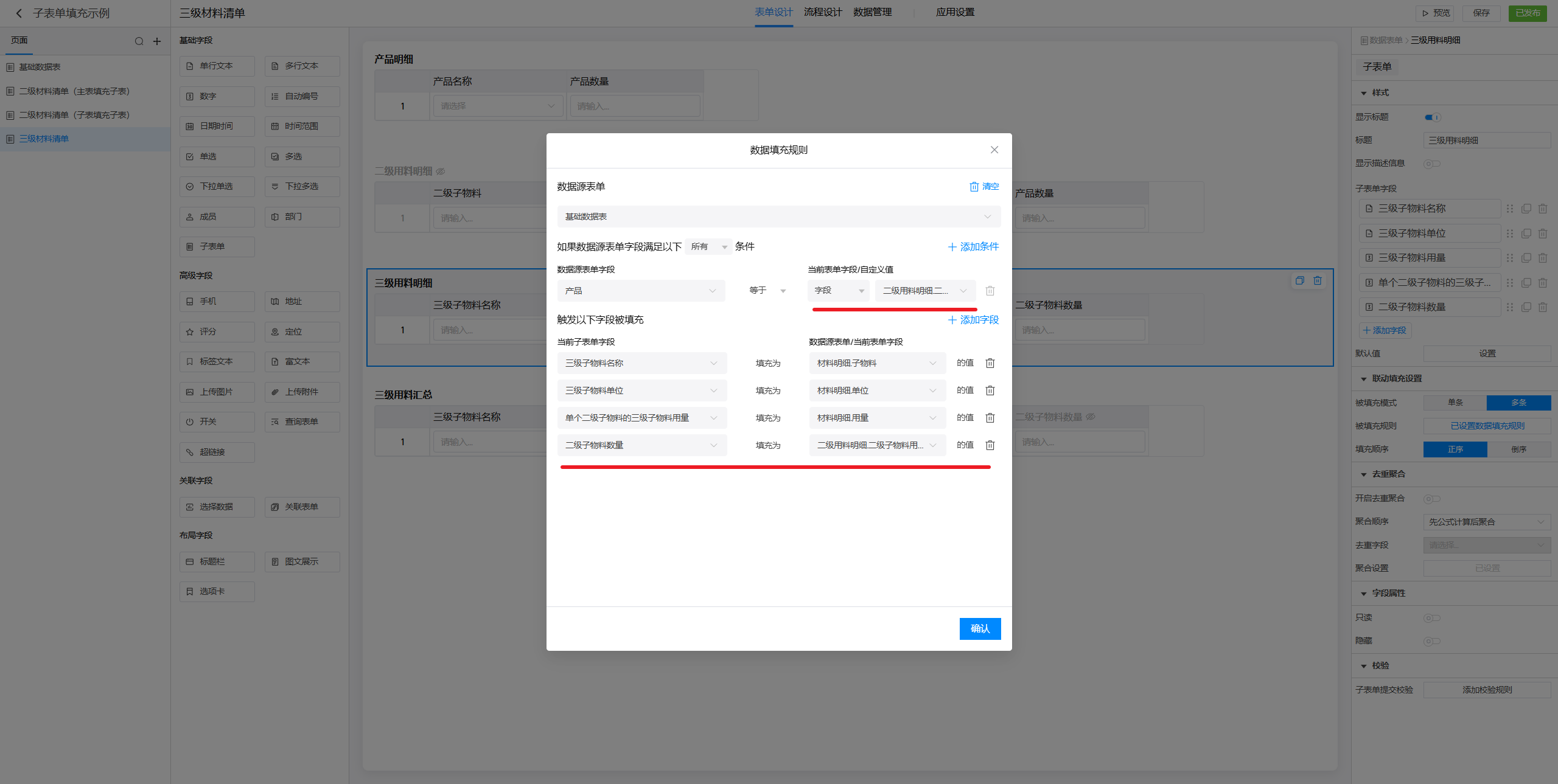Close the 数据填充规则 dialog

click(x=994, y=150)
